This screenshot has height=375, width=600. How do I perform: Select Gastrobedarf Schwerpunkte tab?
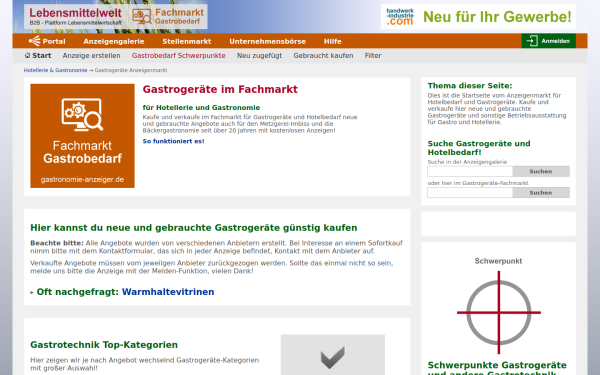[178, 55]
